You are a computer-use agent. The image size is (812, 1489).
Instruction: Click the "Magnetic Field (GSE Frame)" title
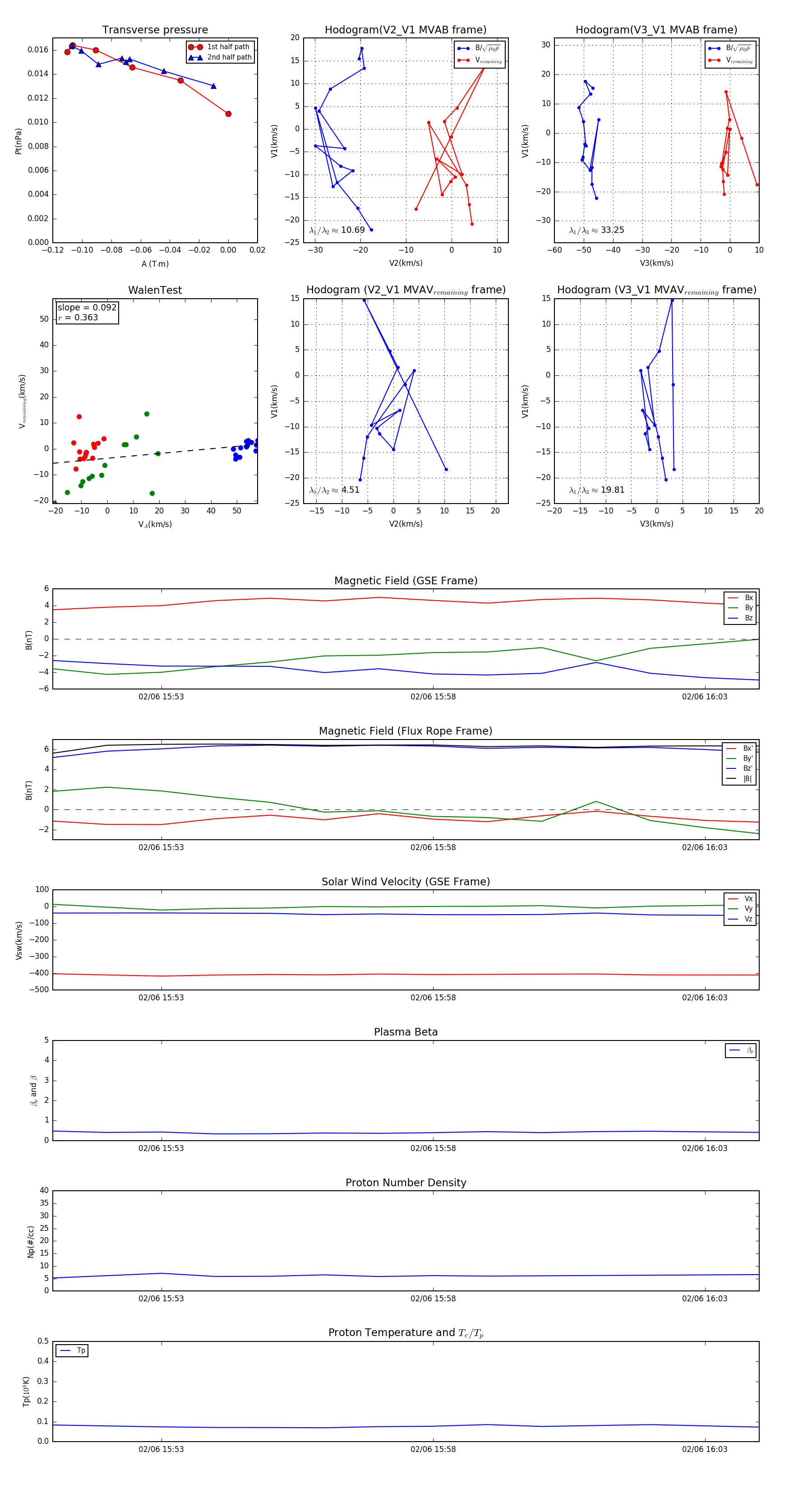[406, 581]
